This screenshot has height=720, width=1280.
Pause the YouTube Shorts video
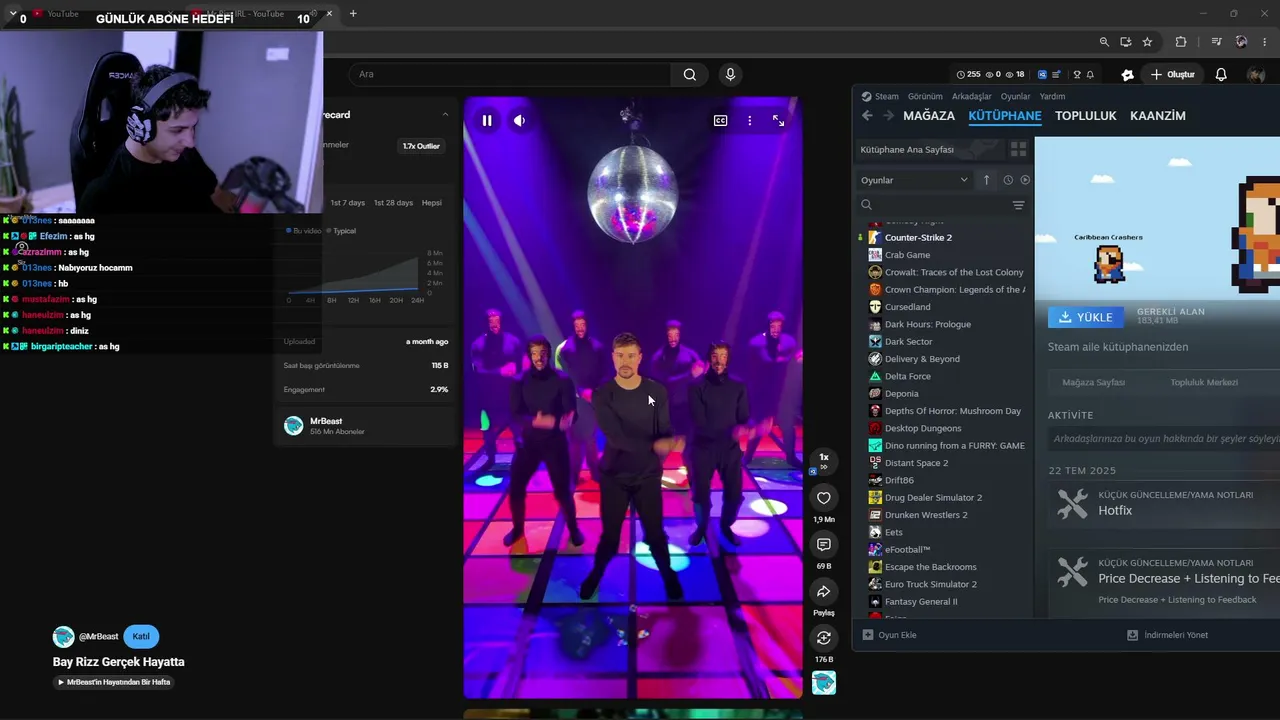tap(487, 120)
